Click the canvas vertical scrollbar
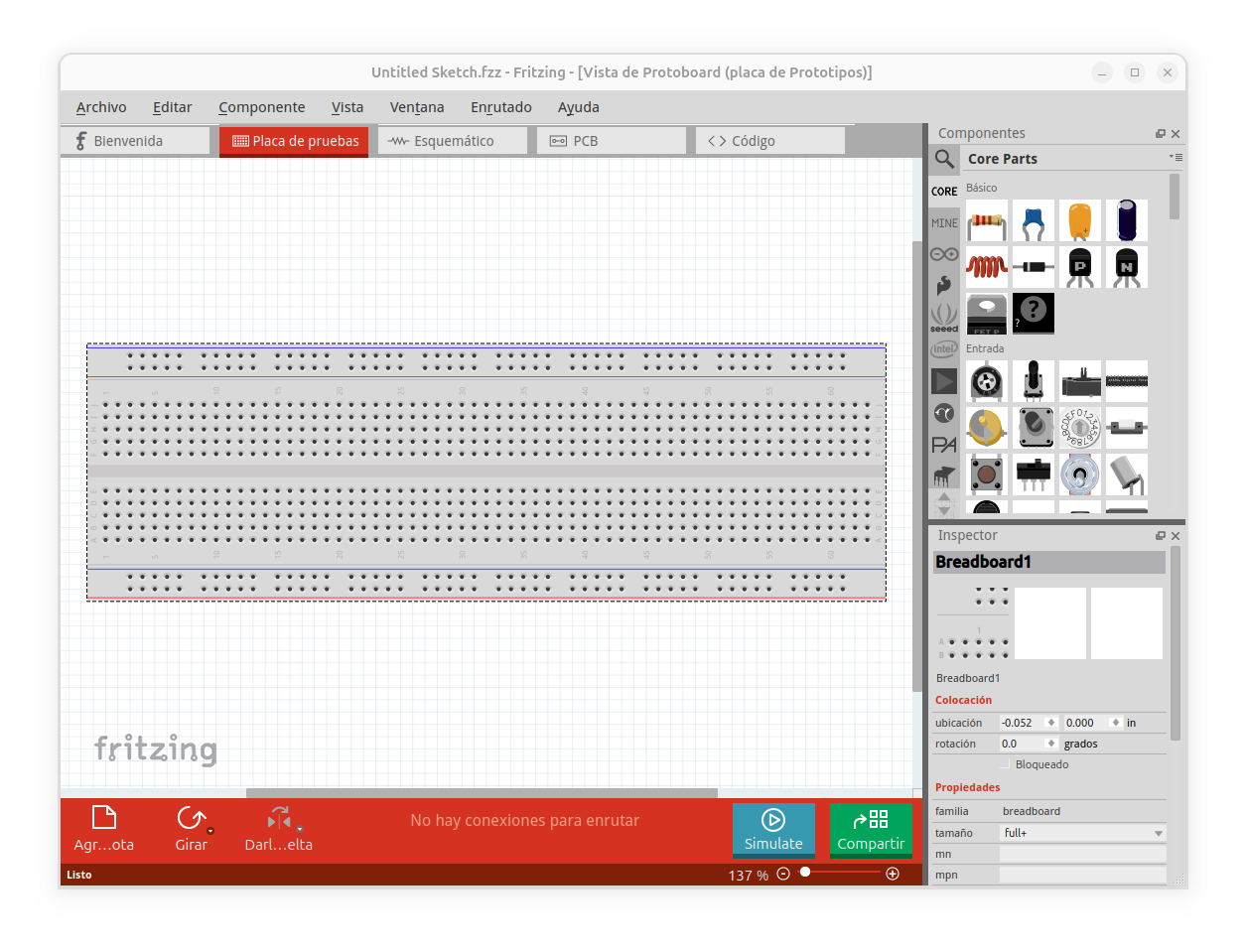The width and height of the screenshot is (1246, 952). (917, 466)
